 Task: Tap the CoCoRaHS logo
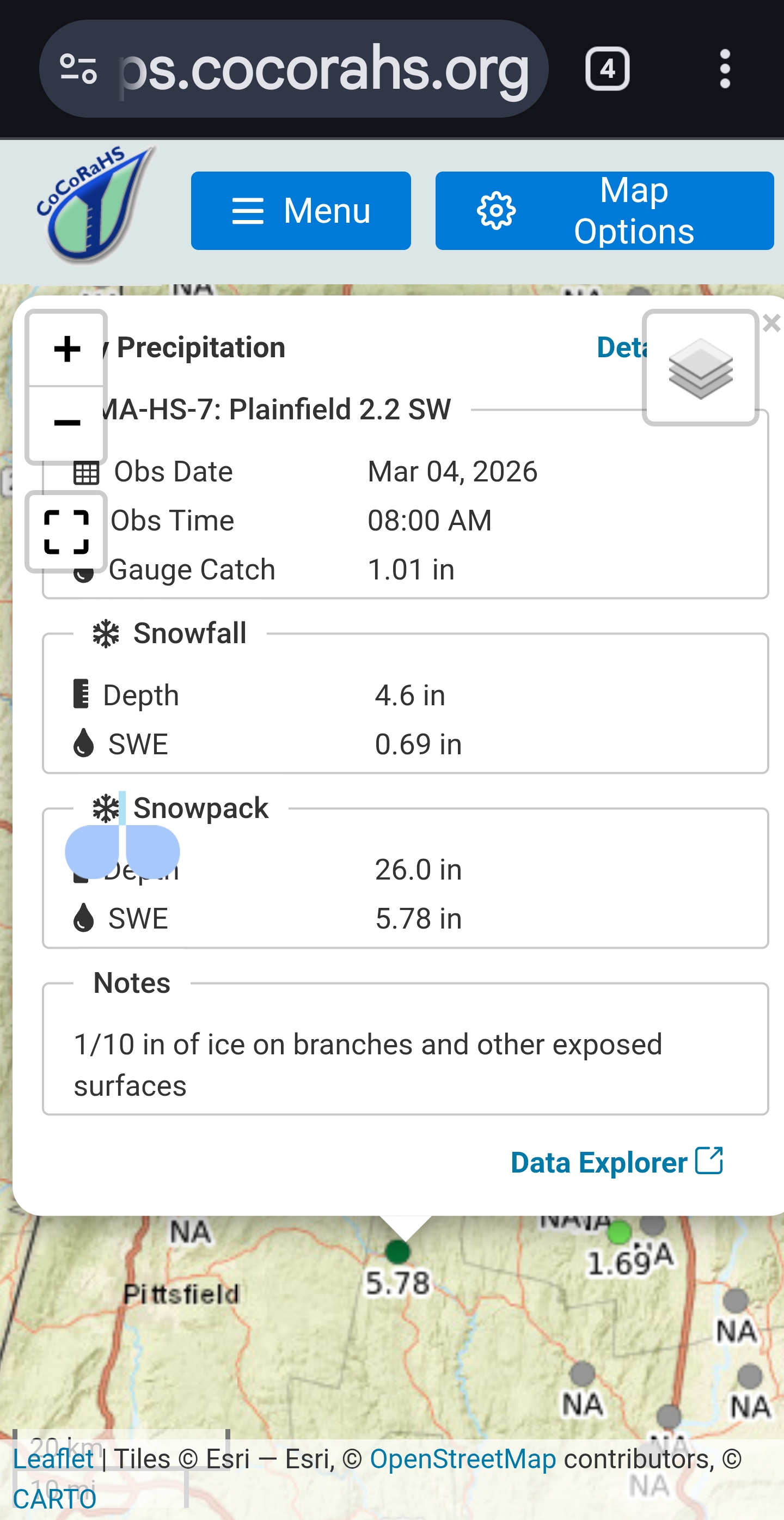click(94, 204)
